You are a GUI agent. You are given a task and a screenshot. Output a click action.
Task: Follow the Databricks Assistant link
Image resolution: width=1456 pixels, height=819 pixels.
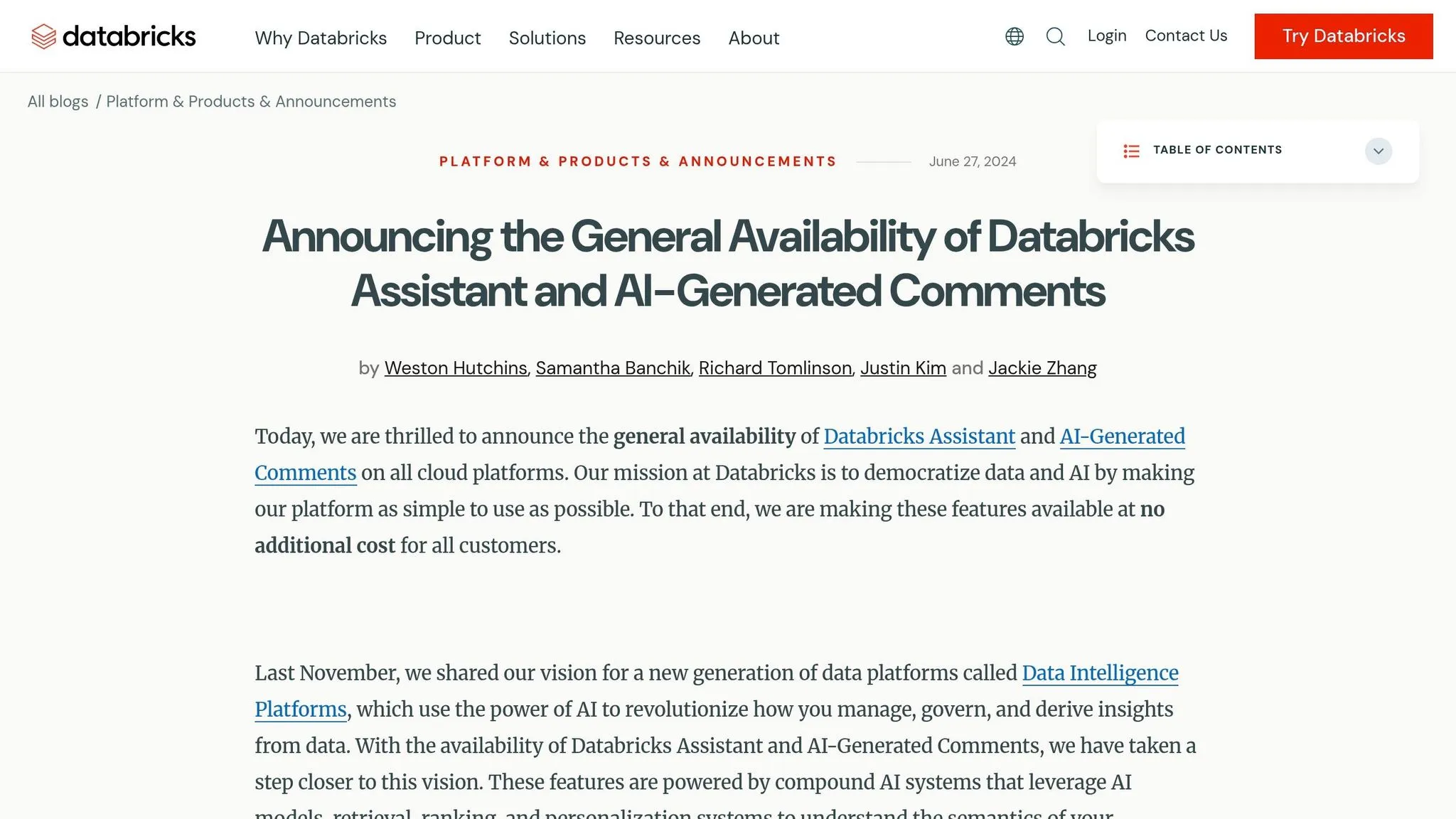click(x=919, y=437)
